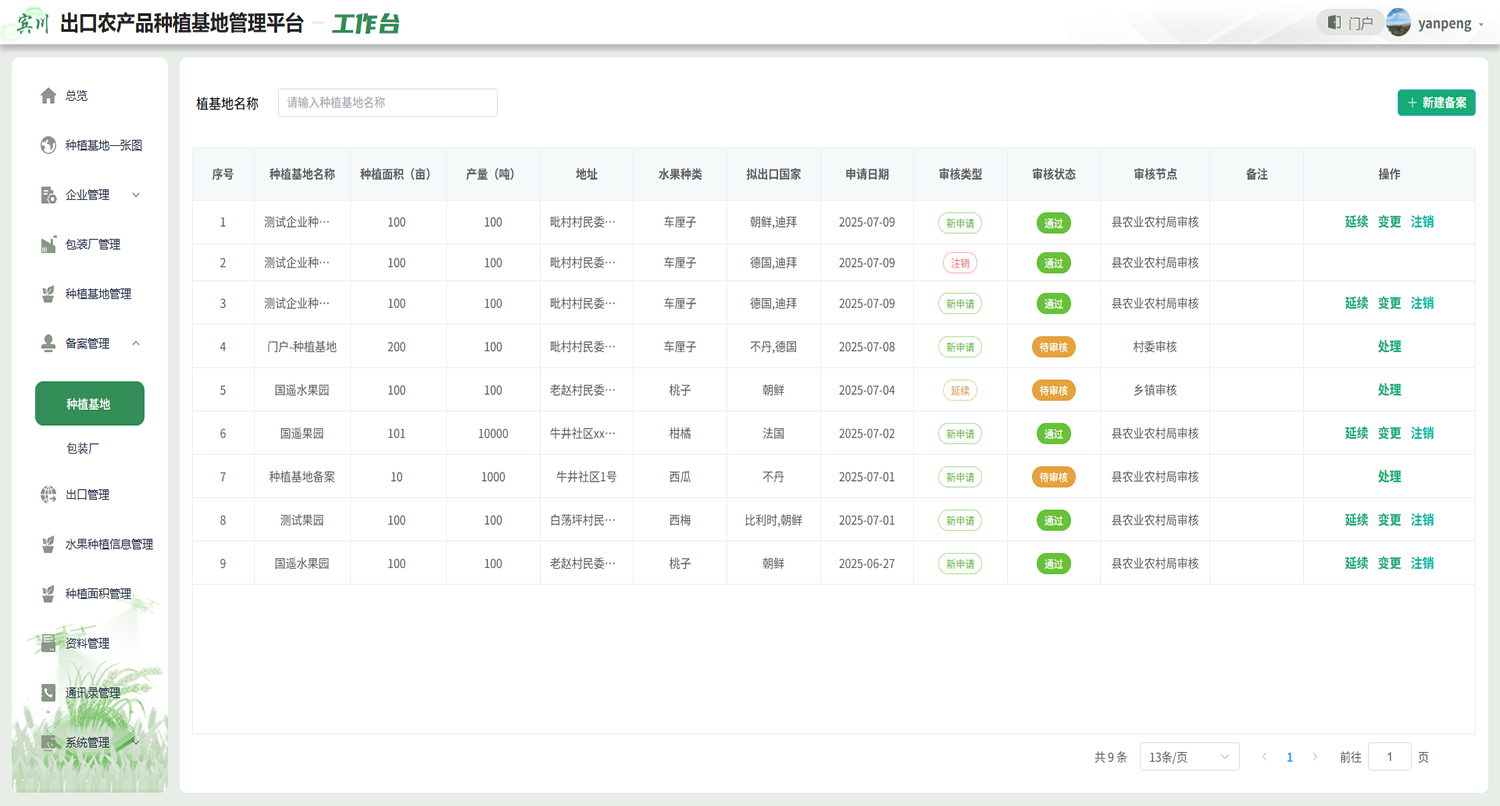Click 处理 for 门户-种植基地 row
The image size is (1500, 806).
1389,347
